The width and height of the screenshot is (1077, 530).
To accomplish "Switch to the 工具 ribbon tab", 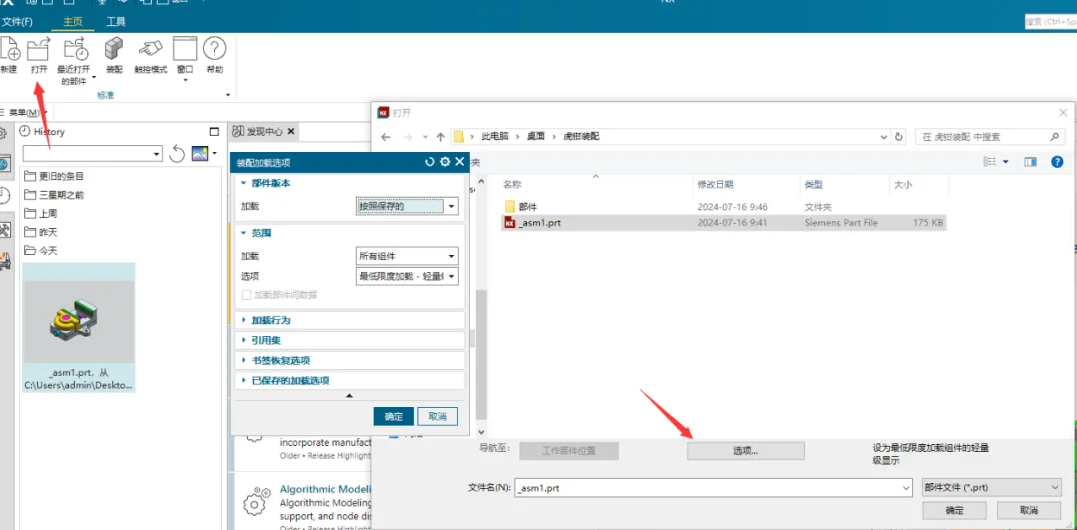I will pos(116,21).
